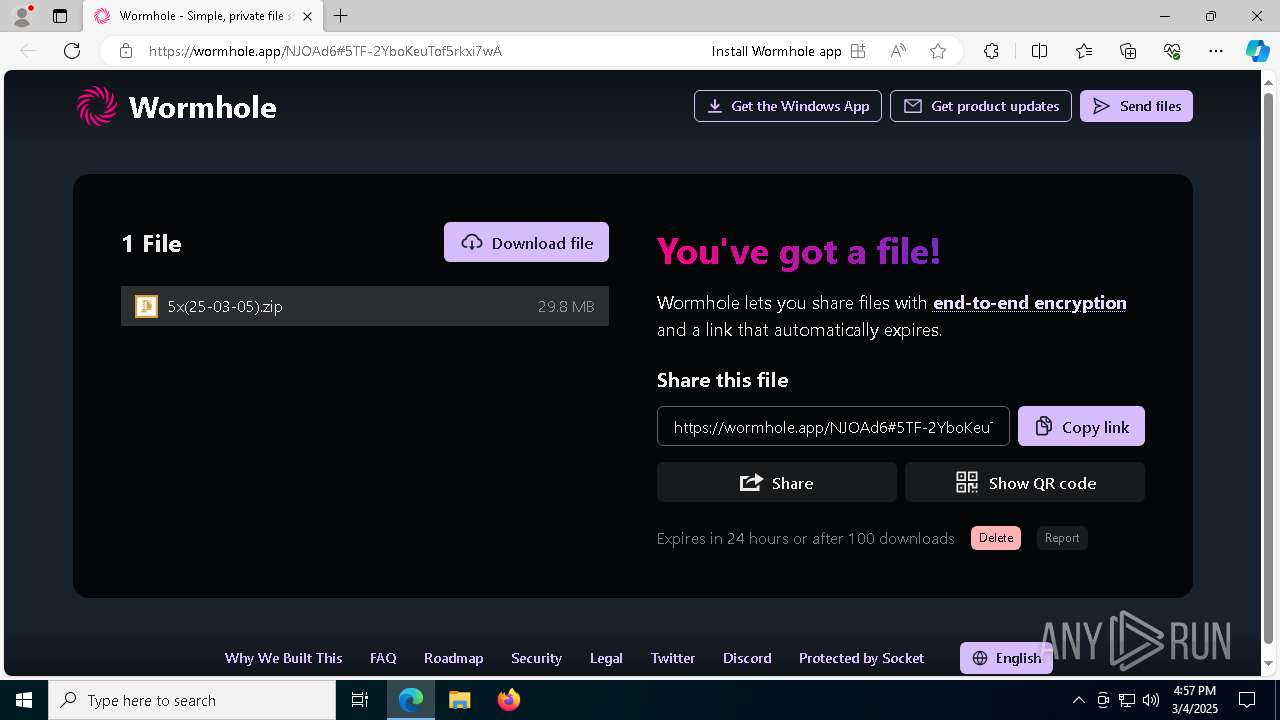Copy the share link
The width and height of the screenshot is (1280, 720).
click(1081, 426)
